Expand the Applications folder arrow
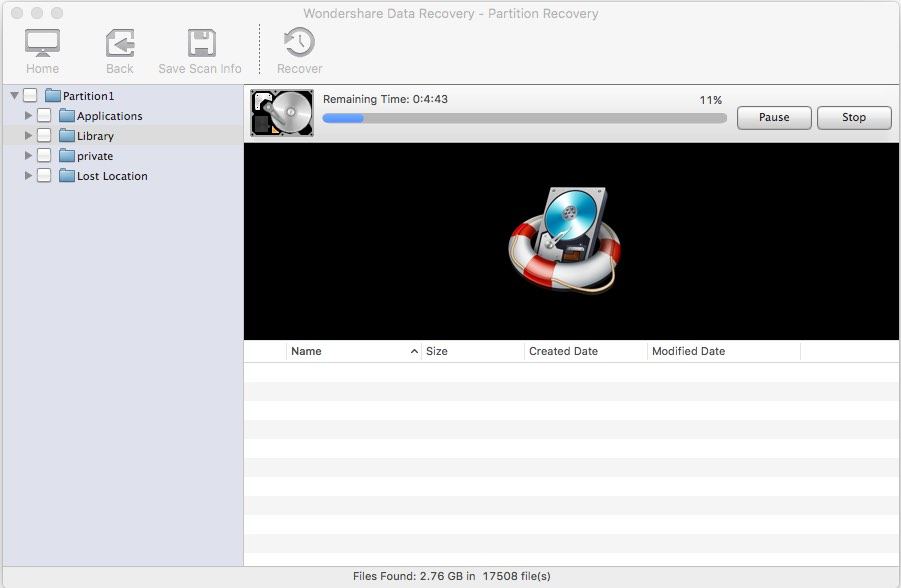This screenshot has height=588, width=901. click(x=28, y=116)
